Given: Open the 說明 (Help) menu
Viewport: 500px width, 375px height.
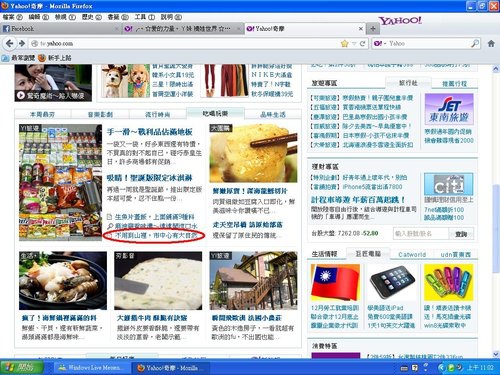Looking at the screenshot, I should point(171,17).
